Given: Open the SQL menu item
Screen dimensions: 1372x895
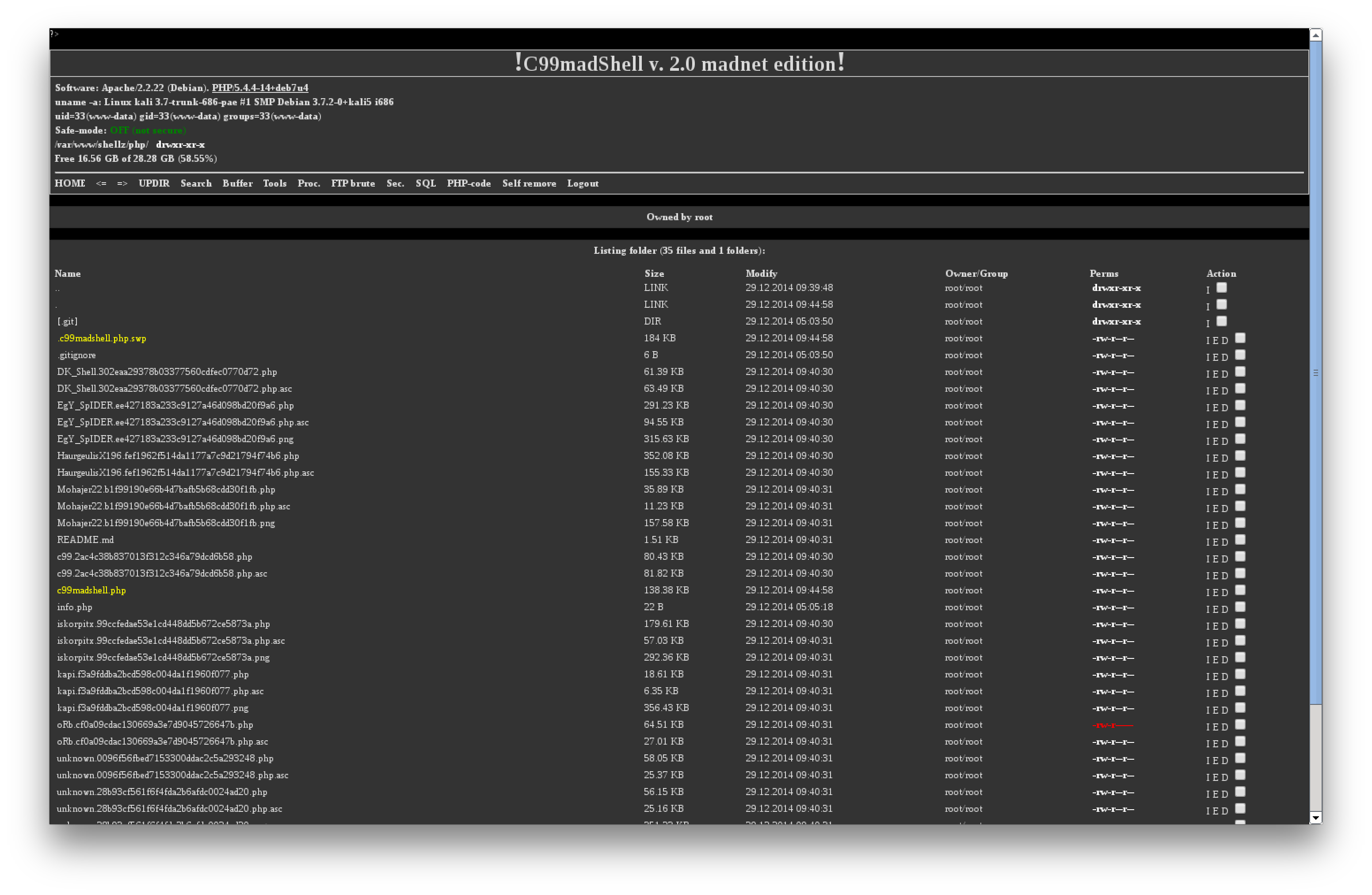Looking at the screenshot, I should [426, 184].
